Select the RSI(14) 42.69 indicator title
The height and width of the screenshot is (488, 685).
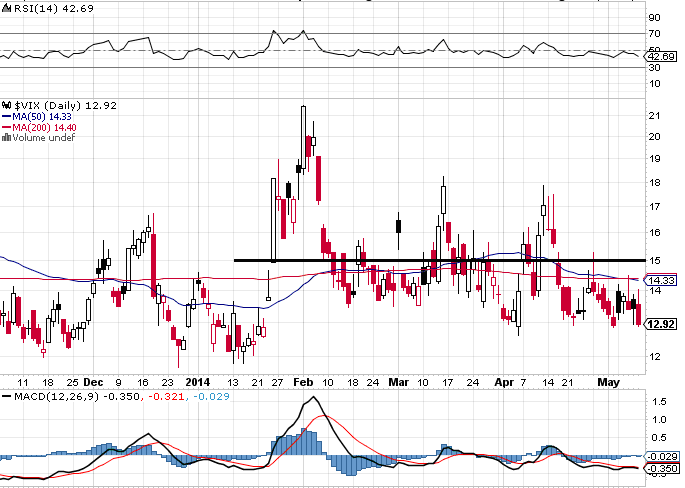[54, 8]
